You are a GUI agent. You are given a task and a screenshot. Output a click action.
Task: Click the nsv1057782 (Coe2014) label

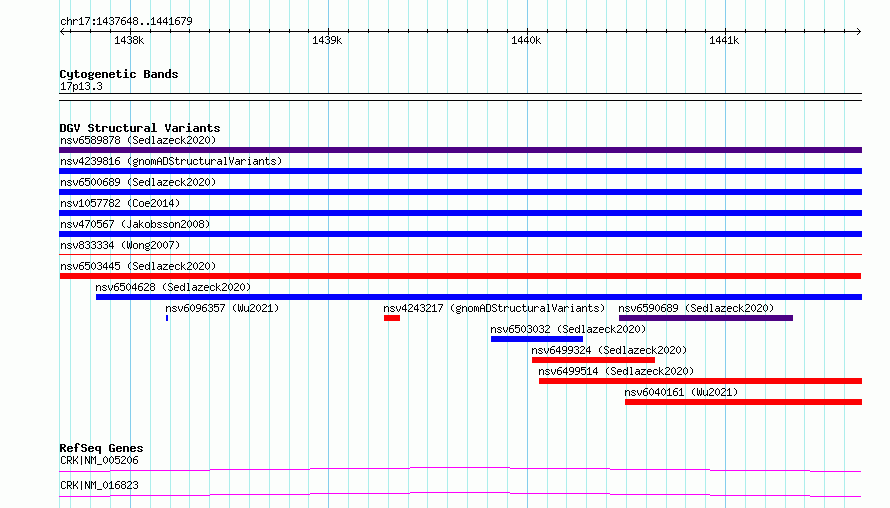[120, 203]
